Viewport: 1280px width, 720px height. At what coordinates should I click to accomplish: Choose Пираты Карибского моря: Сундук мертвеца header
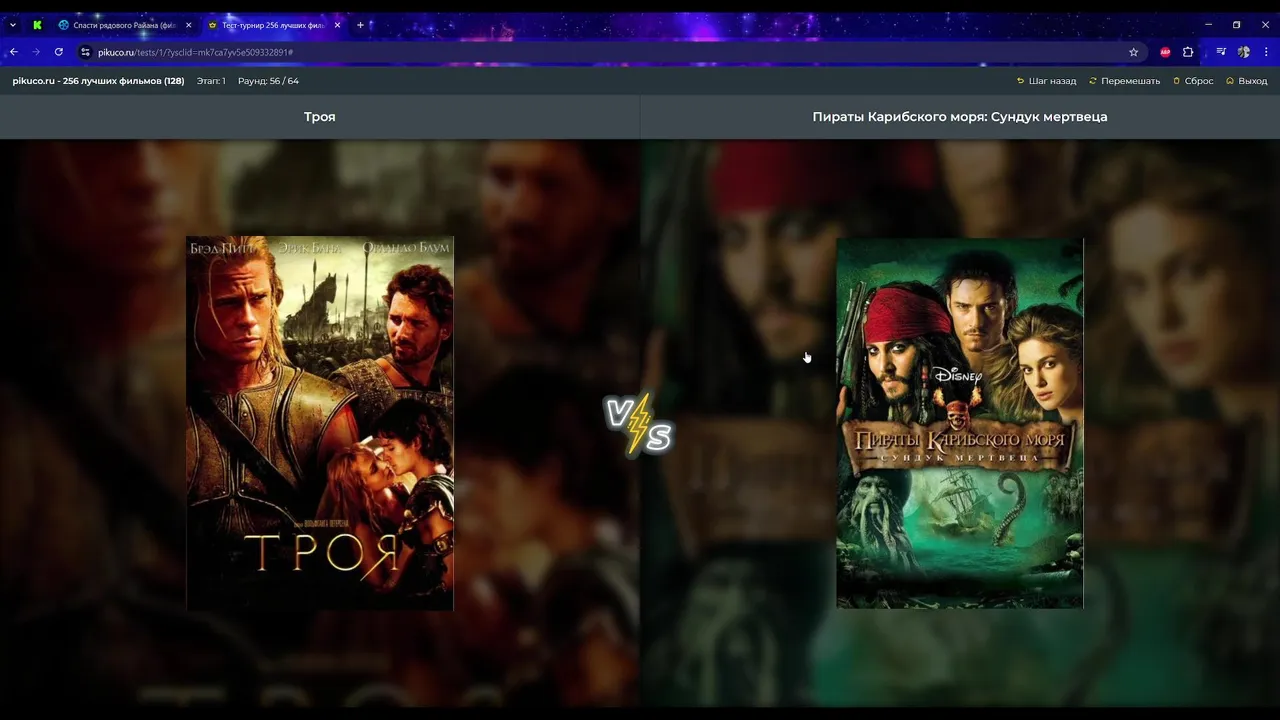coord(960,117)
